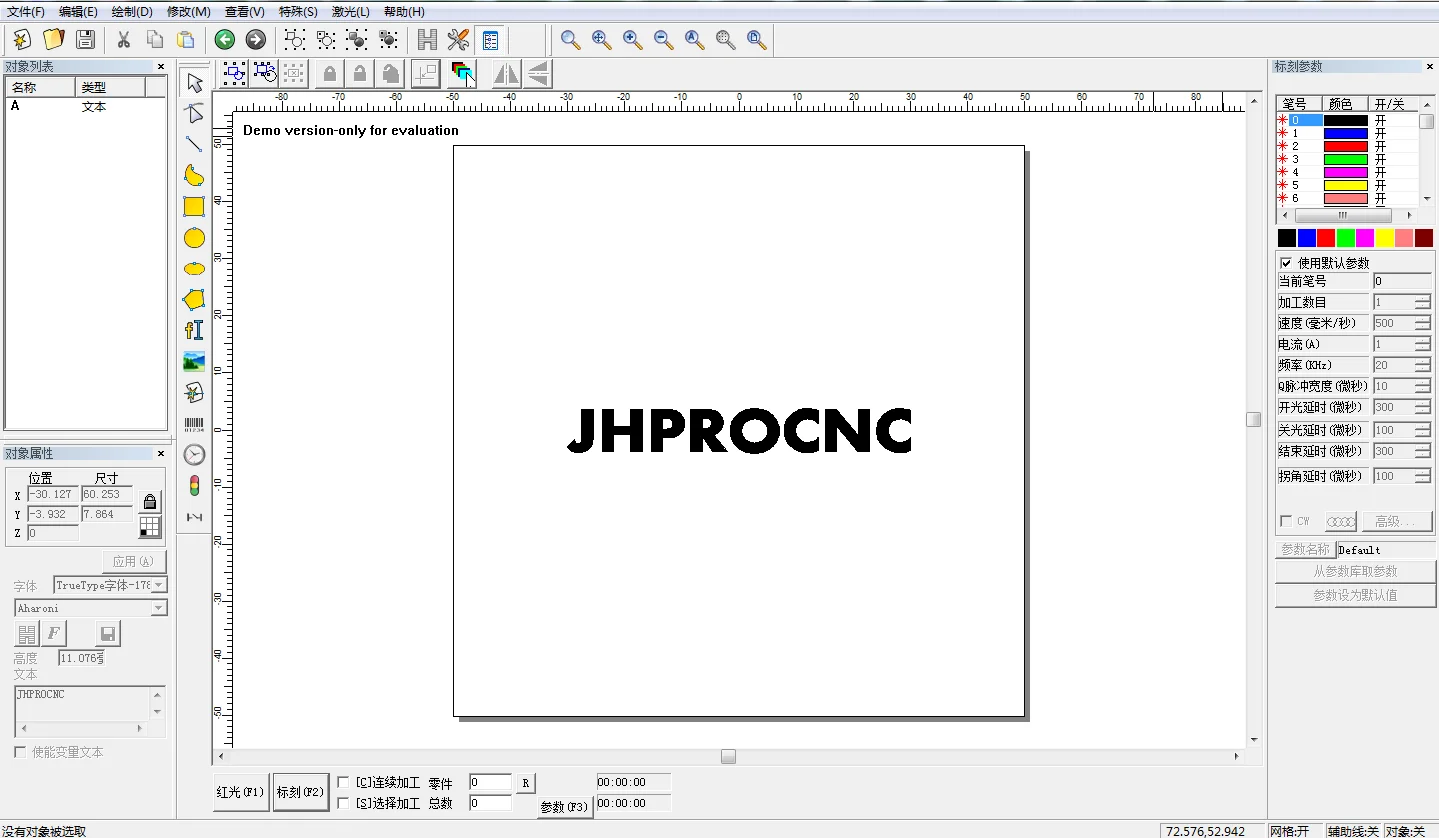Enable the 使能变量文本 checkbox
This screenshot has width=1439, height=838.
pyautogui.click(x=20, y=752)
